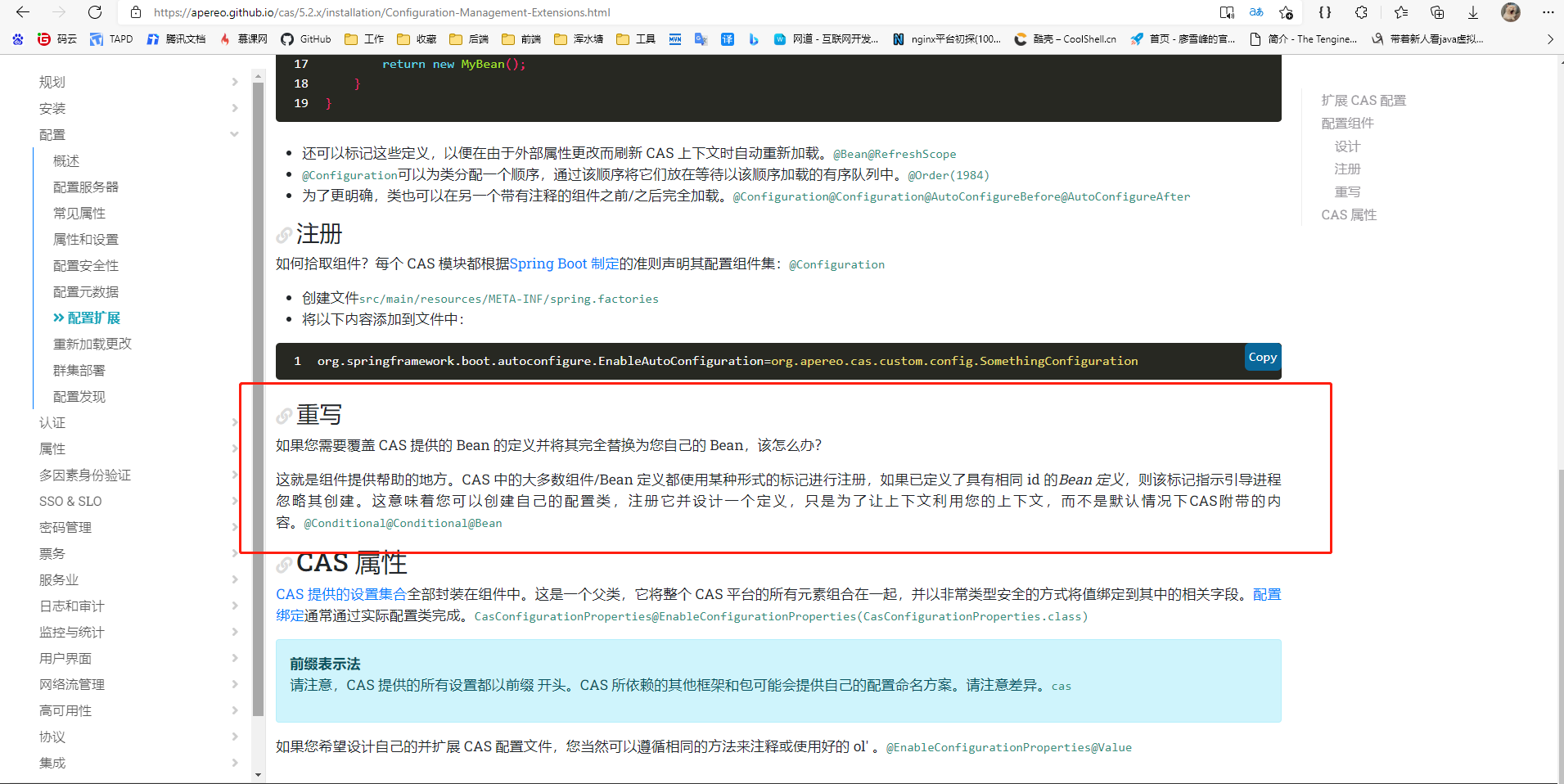Open the 前端 bookmarks folder

(521, 38)
